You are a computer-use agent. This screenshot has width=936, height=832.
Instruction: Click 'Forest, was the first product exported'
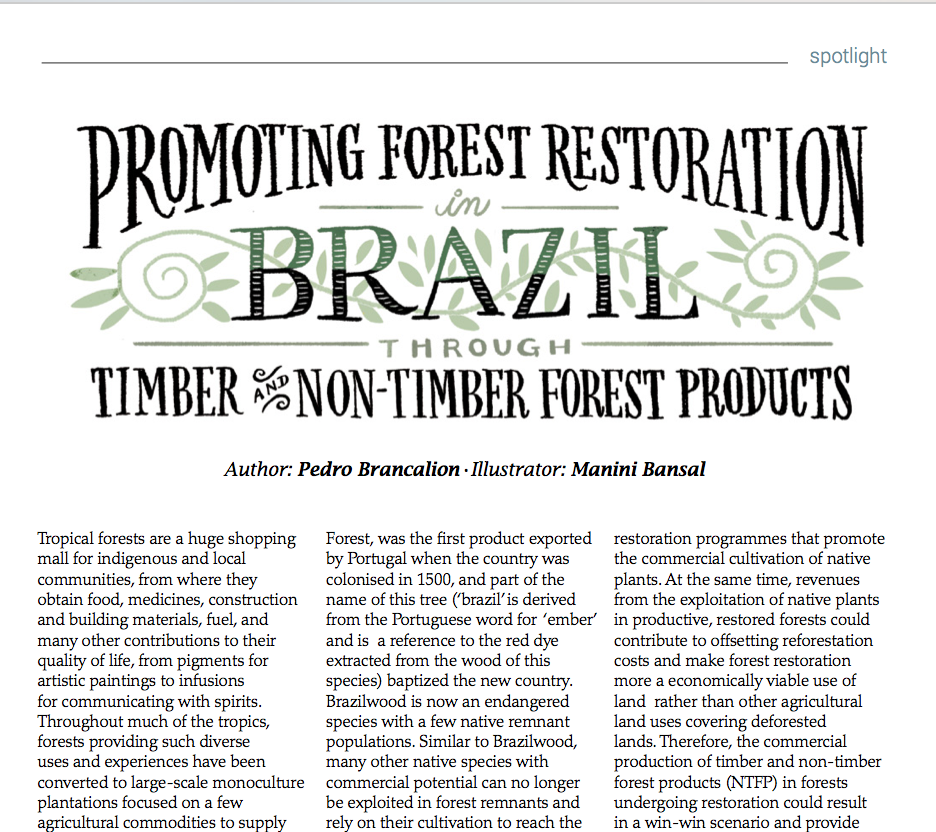coord(458,538)
